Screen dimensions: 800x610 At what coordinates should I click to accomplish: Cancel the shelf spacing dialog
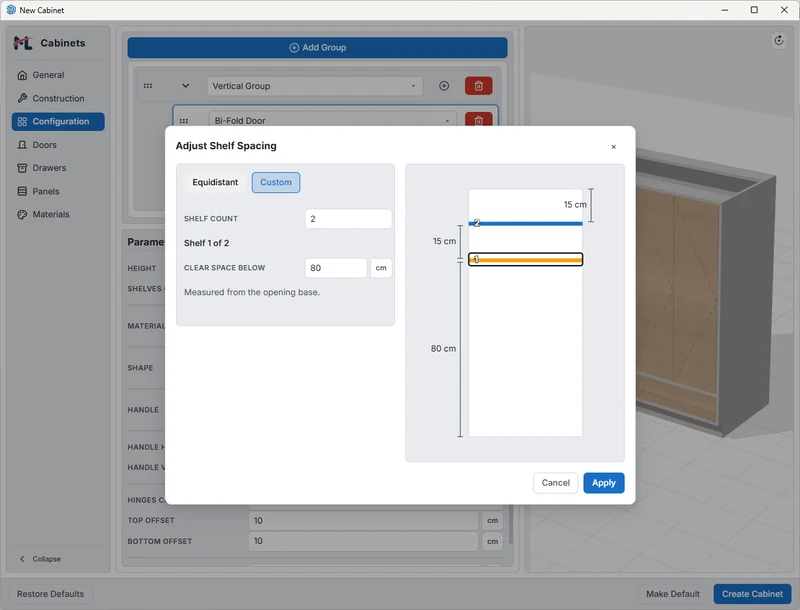pos(555,482)
